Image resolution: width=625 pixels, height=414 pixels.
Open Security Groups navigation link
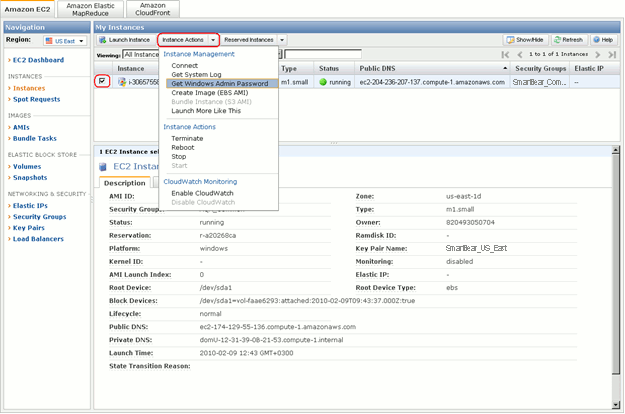click(39, 217)
